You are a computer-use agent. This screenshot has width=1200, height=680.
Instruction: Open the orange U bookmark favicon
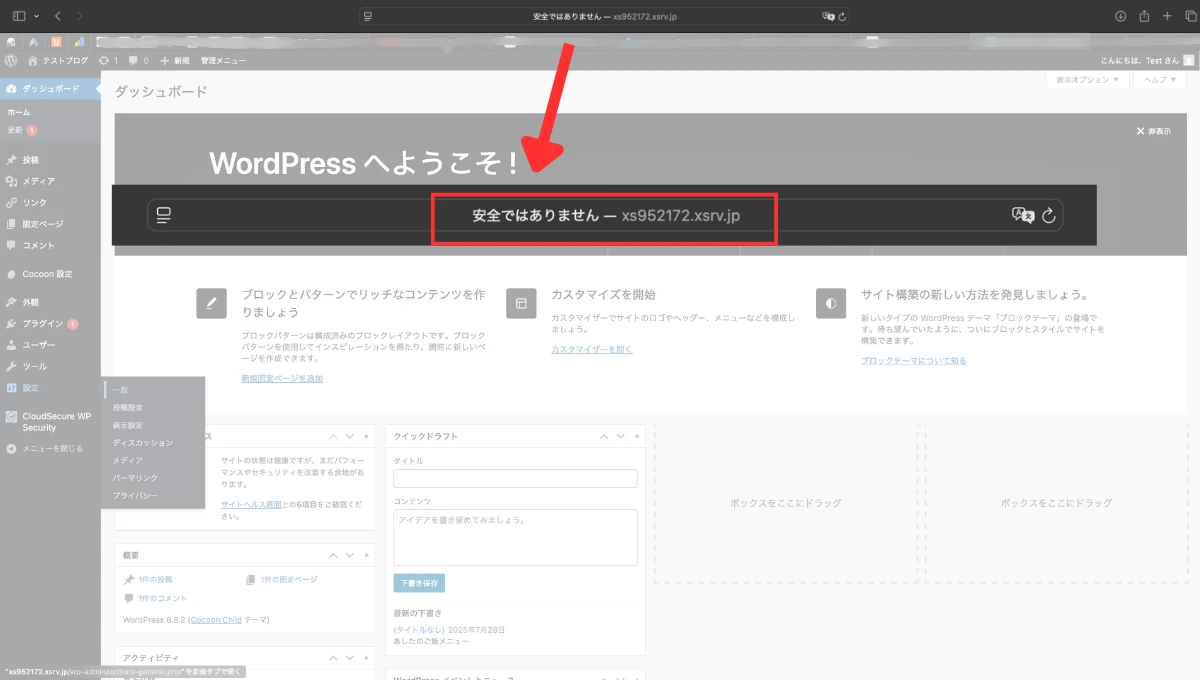(x=56, y=41)
